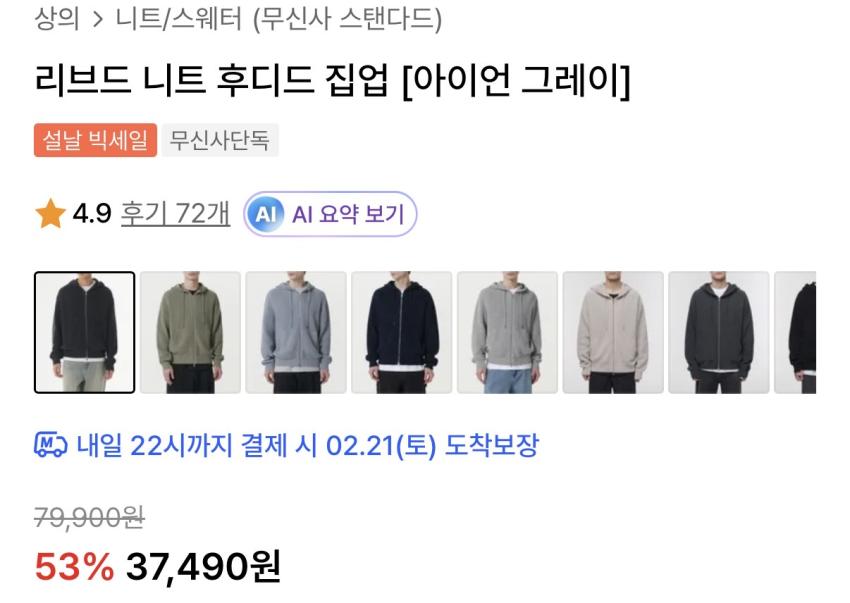Screen dimensions: 850x603
Task: Click the orange star rating icon
Action: pos(50,214)
